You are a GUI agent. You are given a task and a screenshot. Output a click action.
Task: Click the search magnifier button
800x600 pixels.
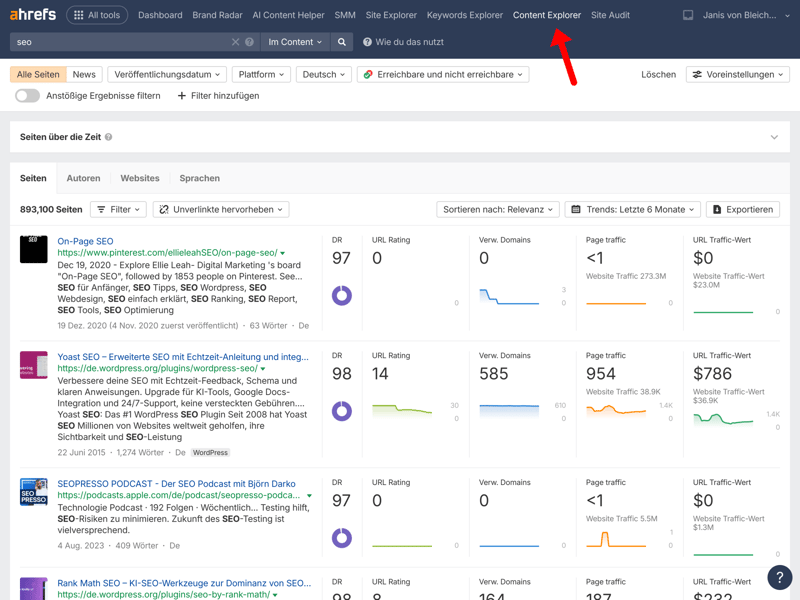tap(342, 42)
